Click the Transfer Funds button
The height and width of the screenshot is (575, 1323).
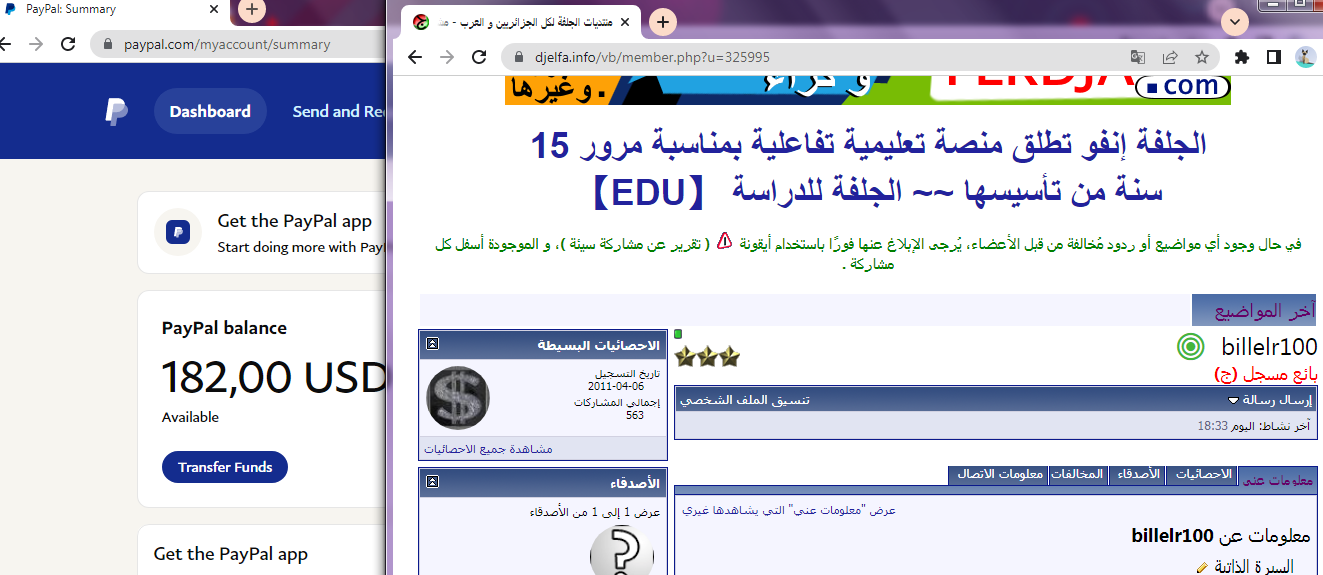(225, 467)
